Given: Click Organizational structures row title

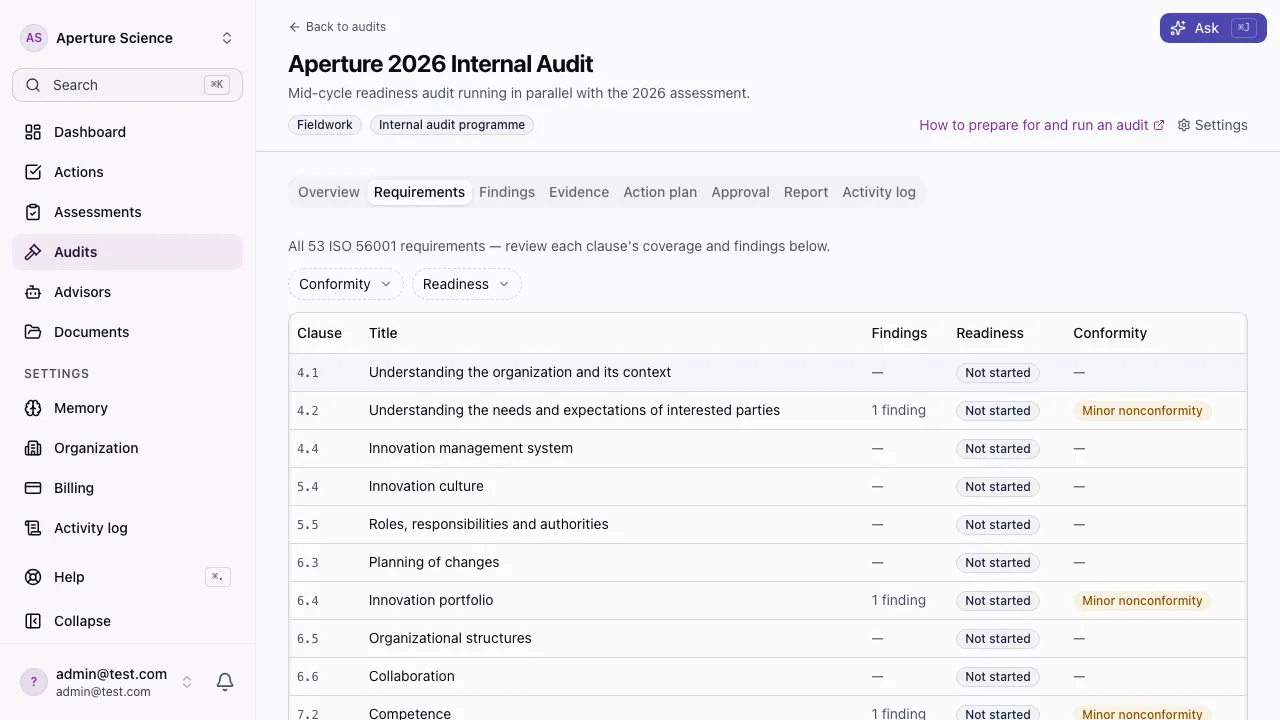Looking at the screenshot, I should (x=450, y=638).
